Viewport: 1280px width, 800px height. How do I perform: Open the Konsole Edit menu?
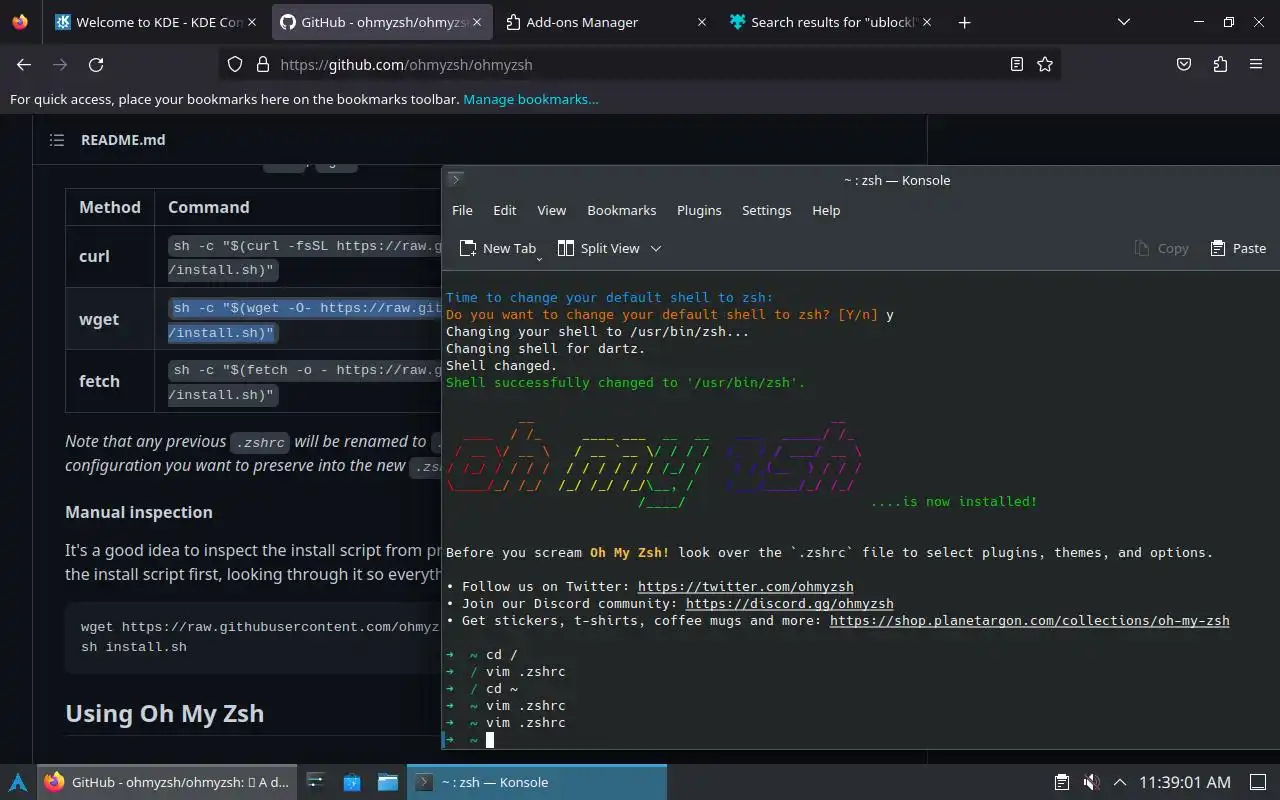click(505, 210)
